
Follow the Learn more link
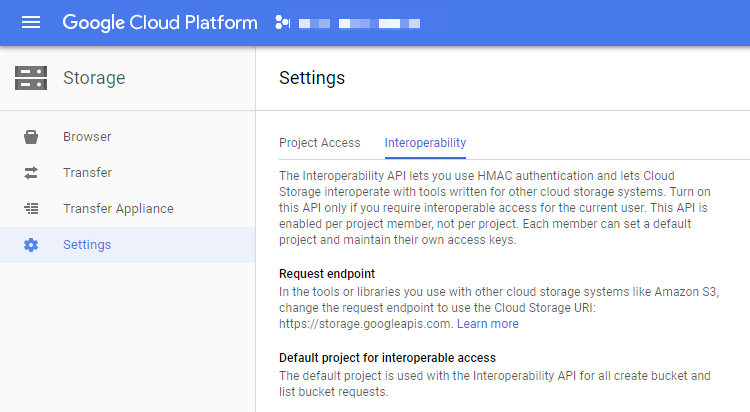pos(488,324)
